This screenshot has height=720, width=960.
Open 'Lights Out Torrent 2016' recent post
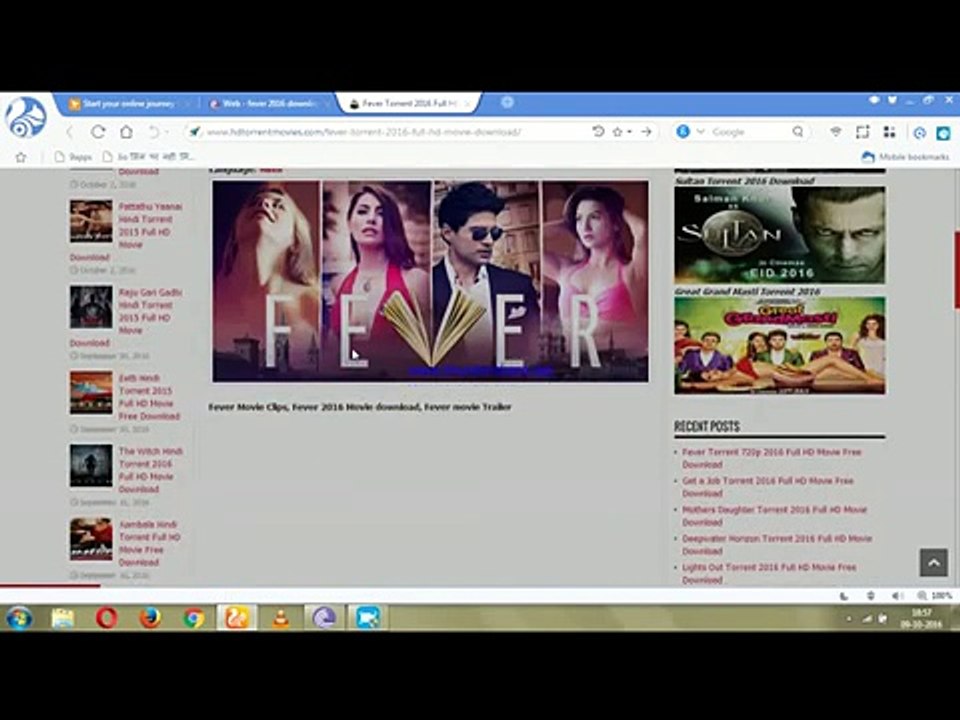769,573
